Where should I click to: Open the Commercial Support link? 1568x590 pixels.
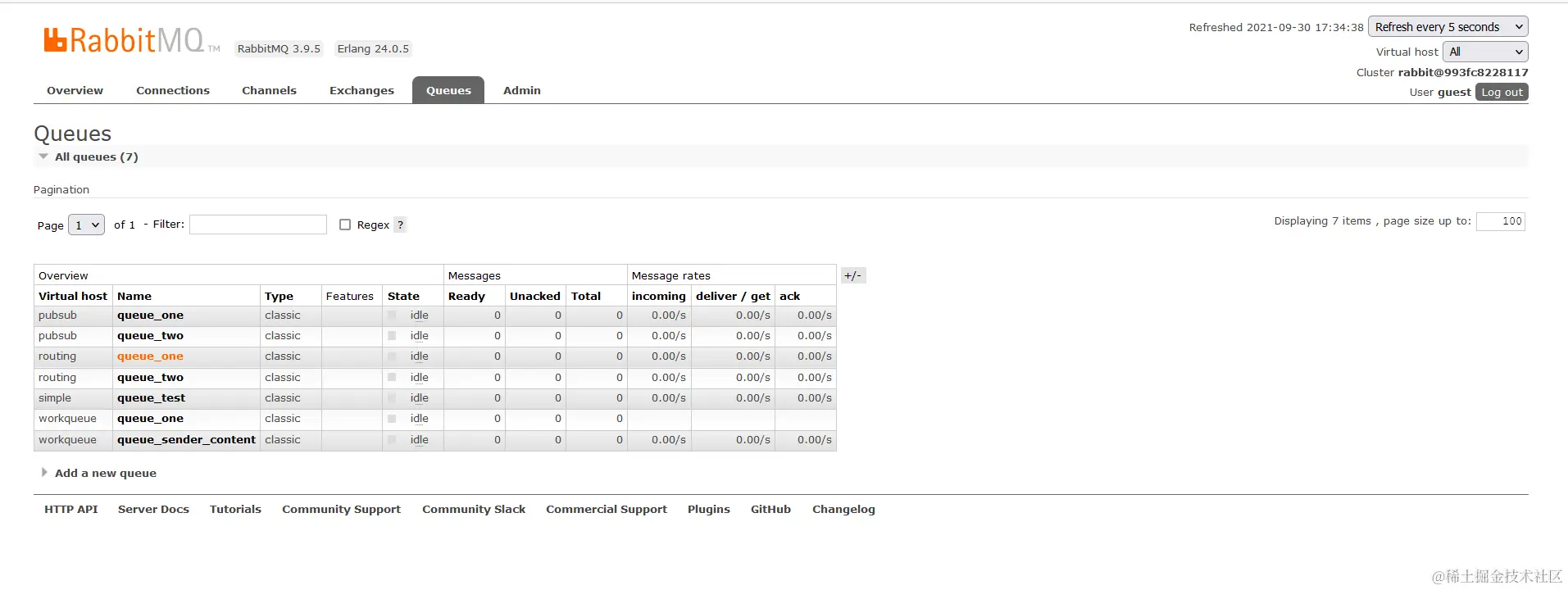[x=607, y=509]
